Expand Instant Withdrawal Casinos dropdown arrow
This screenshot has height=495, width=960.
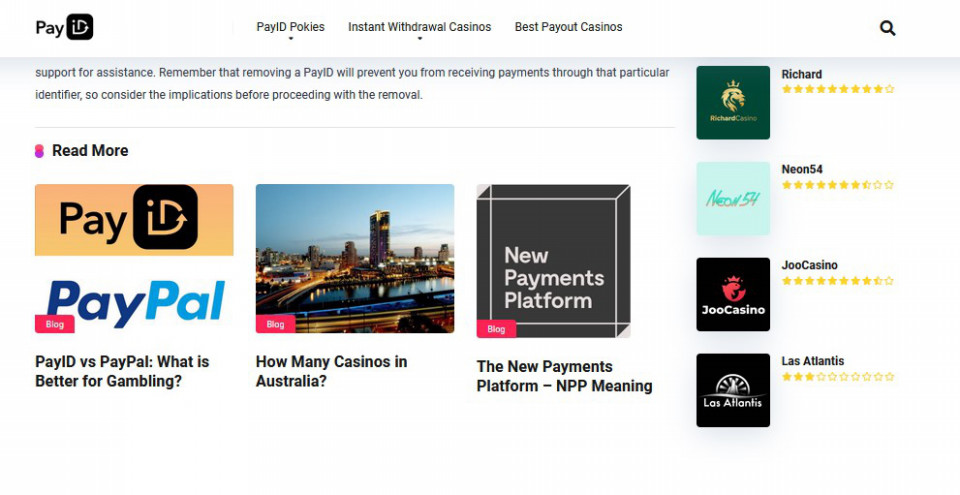pyautogui.click(x=419, y=39)
